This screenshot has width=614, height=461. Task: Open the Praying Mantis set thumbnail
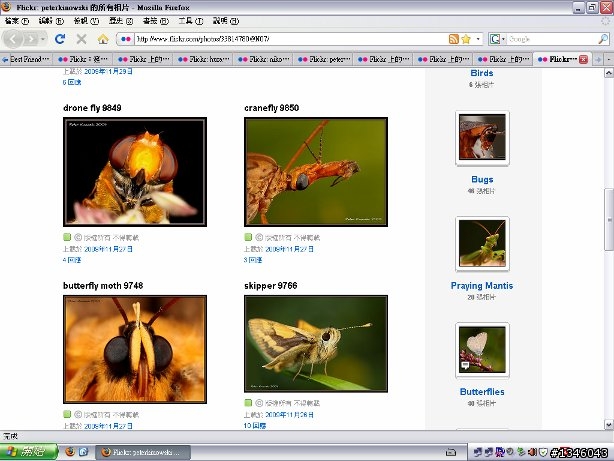(482, 244)
